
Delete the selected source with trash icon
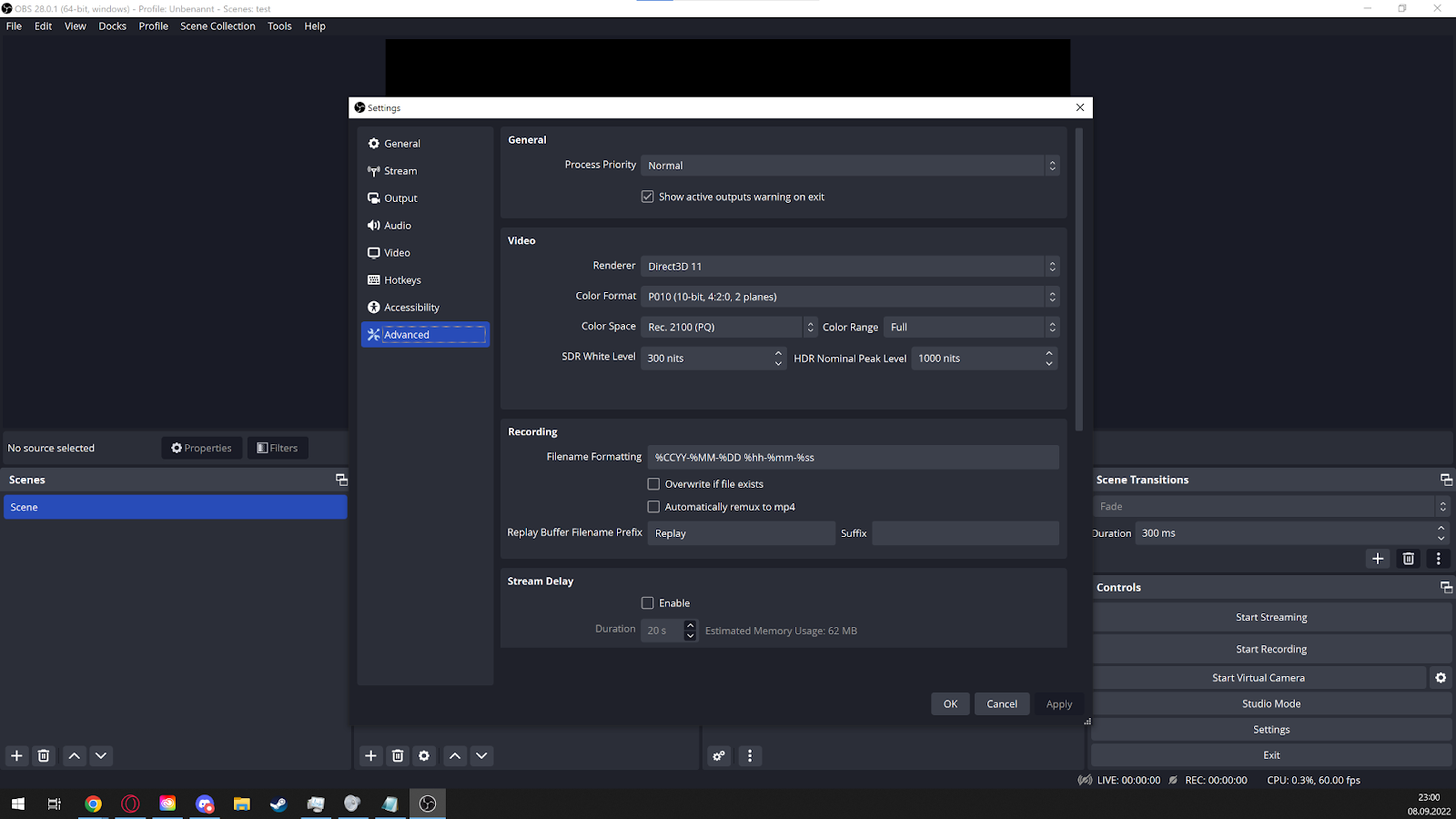(398, 755)
